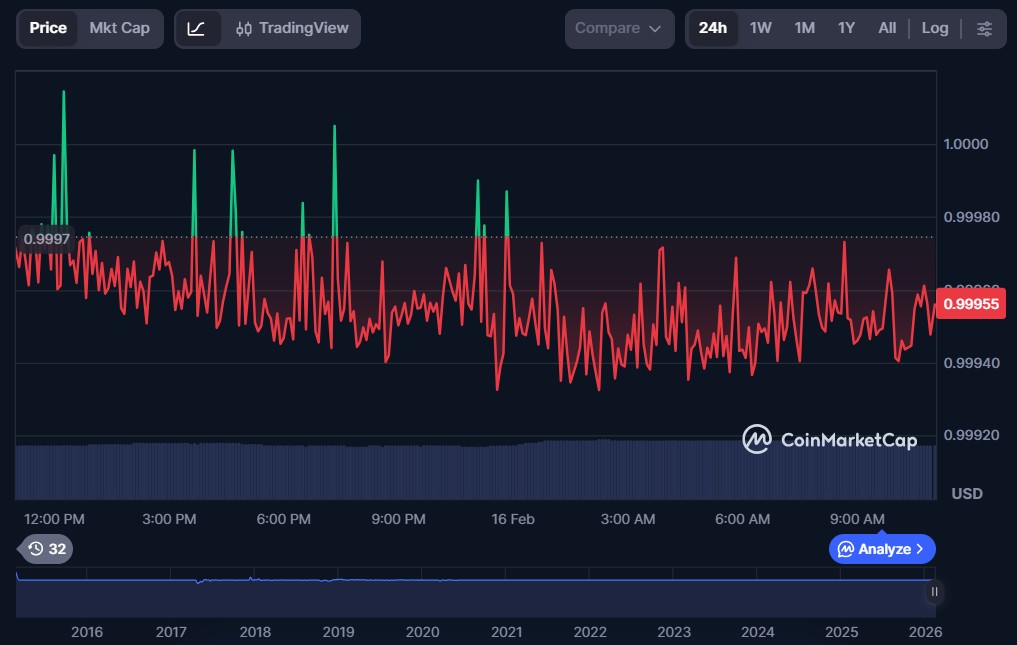Open chart settings sliders icon
This screenshot has height=645, width=1017.
coord(984,29)
